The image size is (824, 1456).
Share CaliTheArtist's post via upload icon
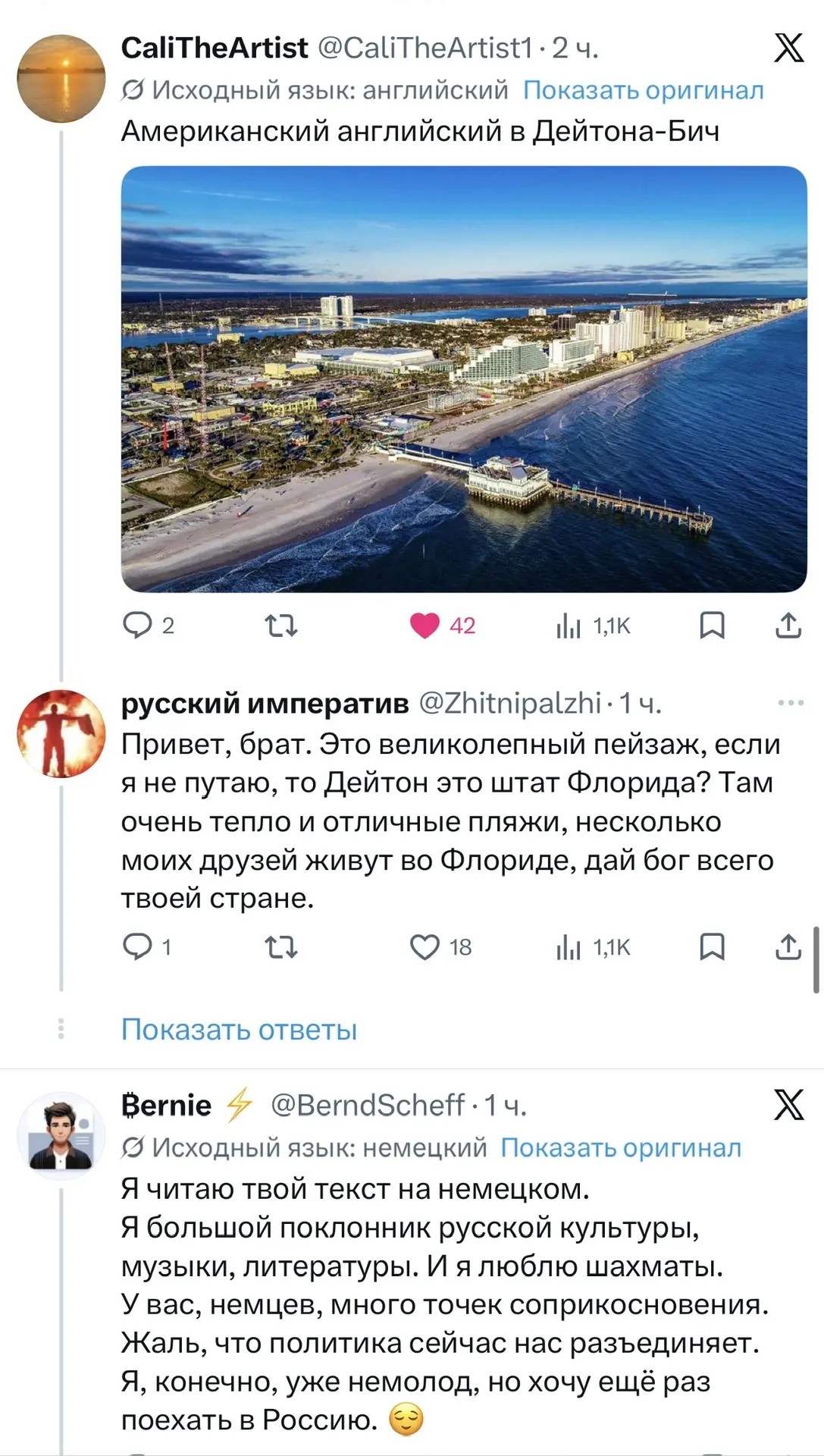[x=788, y=626]
